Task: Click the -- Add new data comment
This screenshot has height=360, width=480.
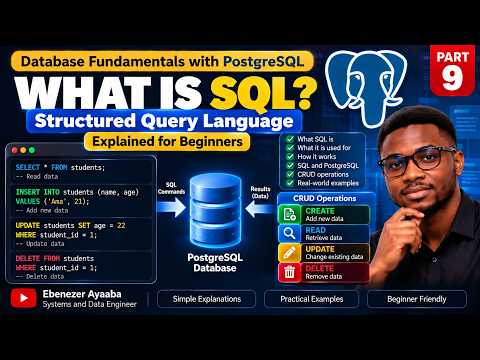Action: (42, 210)
